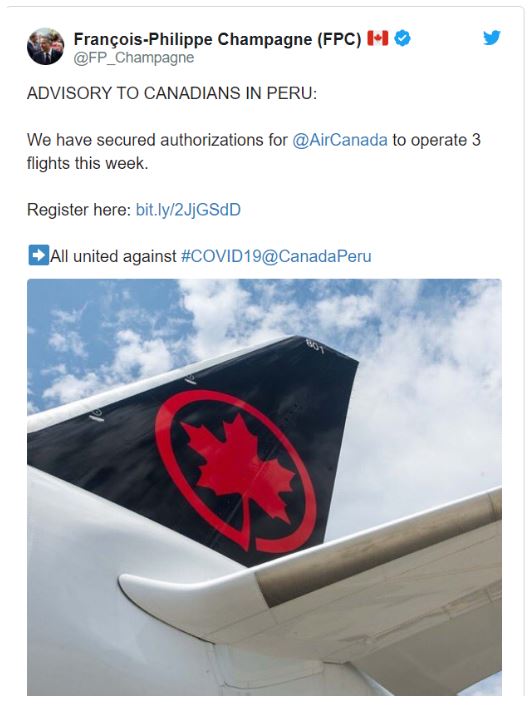Open the François-Philippe Champagne (FPC) display name

tap(217, 39)
